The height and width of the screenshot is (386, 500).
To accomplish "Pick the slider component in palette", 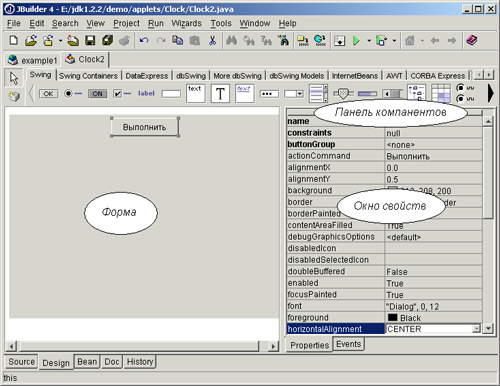I will pyautogui.click(x=343, y=94).
